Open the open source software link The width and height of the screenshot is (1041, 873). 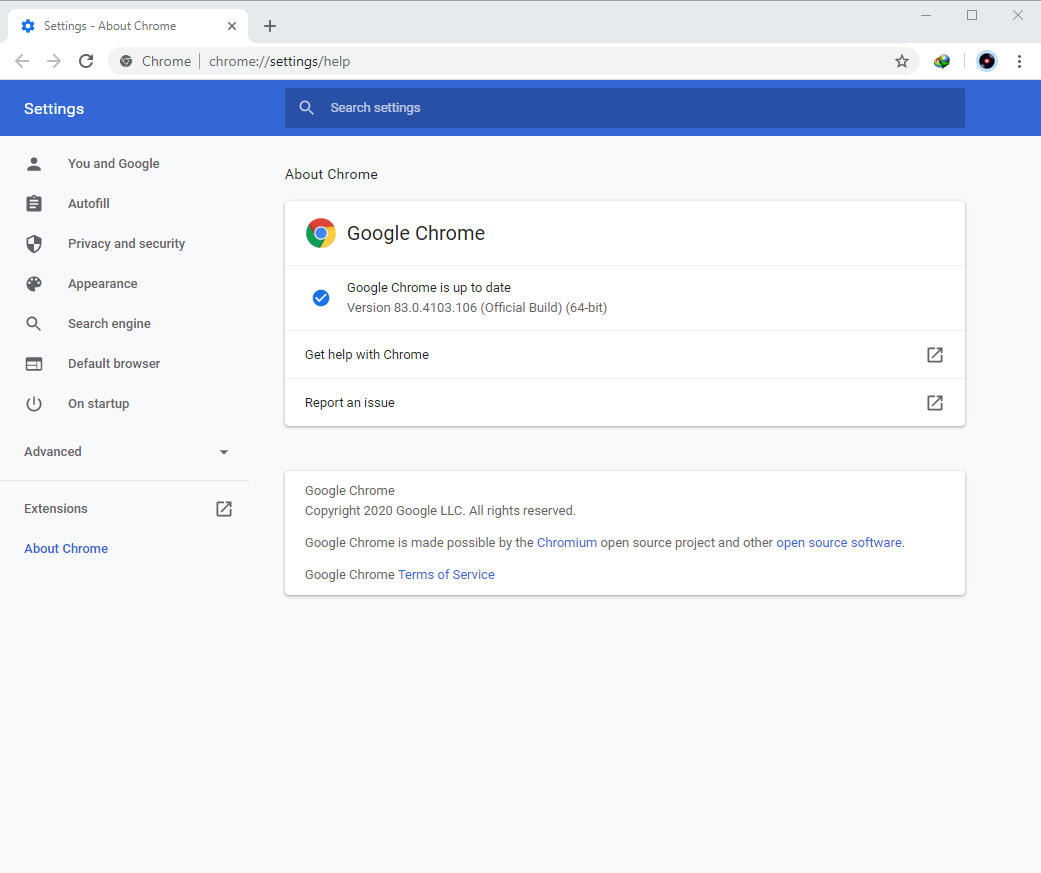click(839, 542)
